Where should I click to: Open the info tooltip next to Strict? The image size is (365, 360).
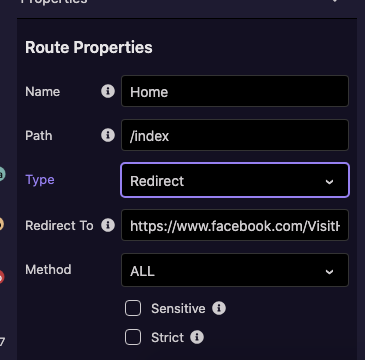click(x=197, y=337)
